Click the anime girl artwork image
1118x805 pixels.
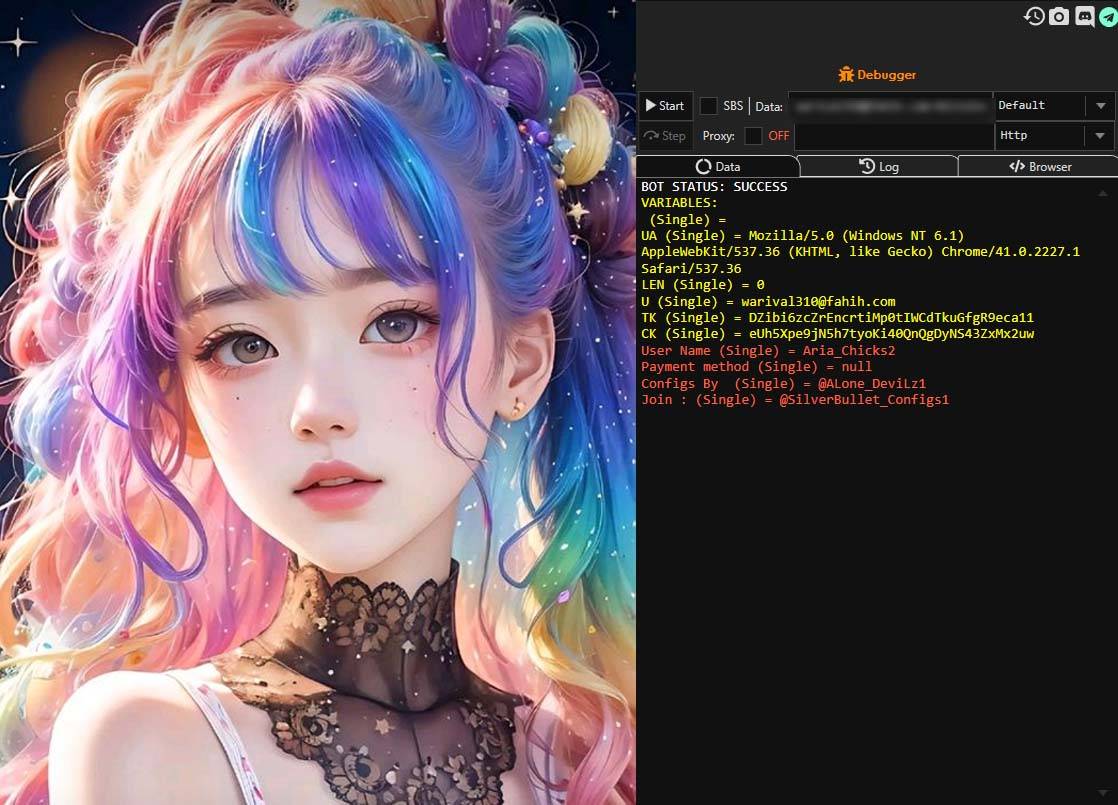coord(317,402)
